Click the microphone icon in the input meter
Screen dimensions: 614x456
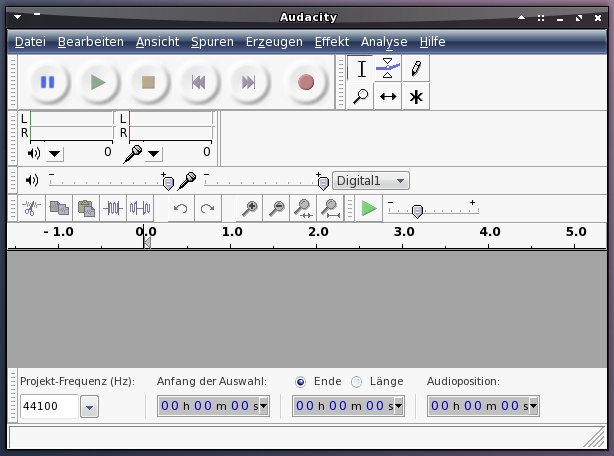pyautogui.click(x=133, y=154)
